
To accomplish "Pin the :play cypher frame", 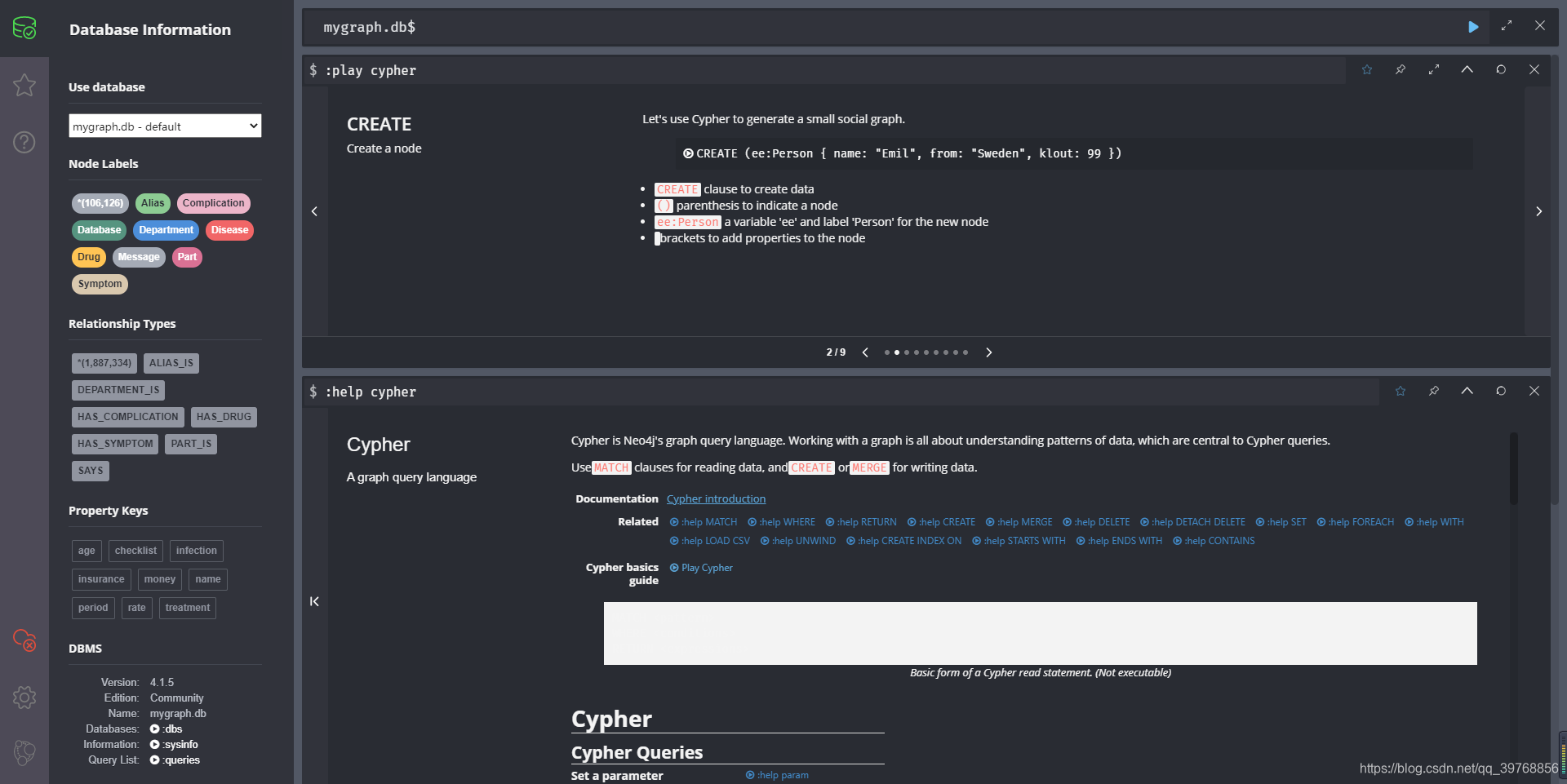I will pos(1401,69).
